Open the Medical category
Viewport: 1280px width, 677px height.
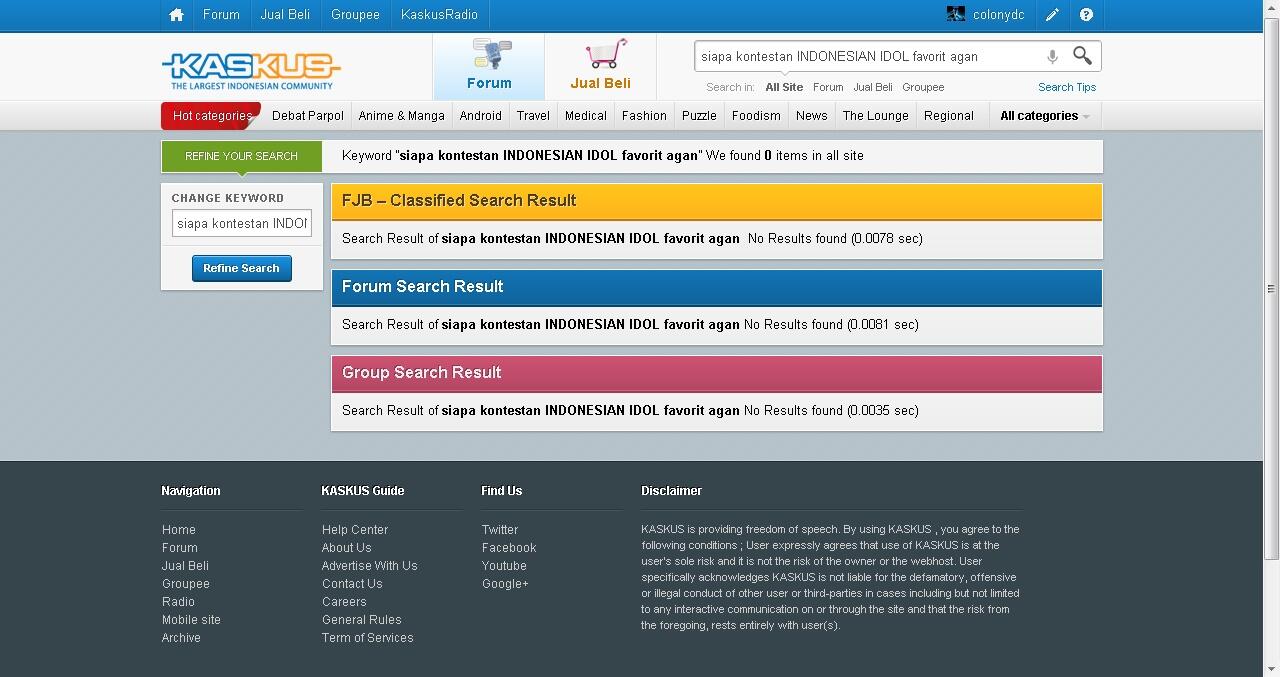586,116
